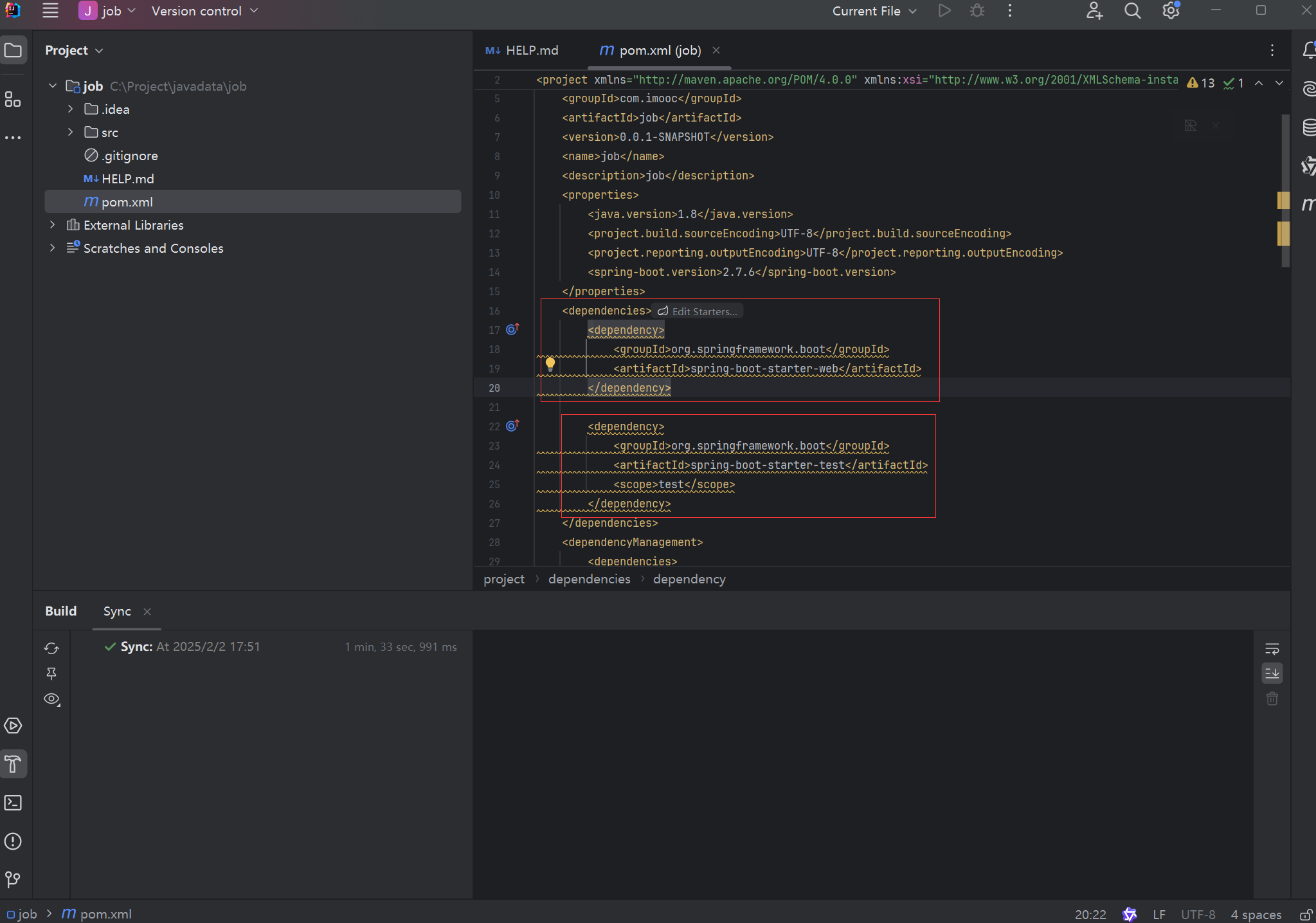Click caret position 20:22 in status bar
1316x923 pixels.
pyautogui.click(x=1090, y=914)
